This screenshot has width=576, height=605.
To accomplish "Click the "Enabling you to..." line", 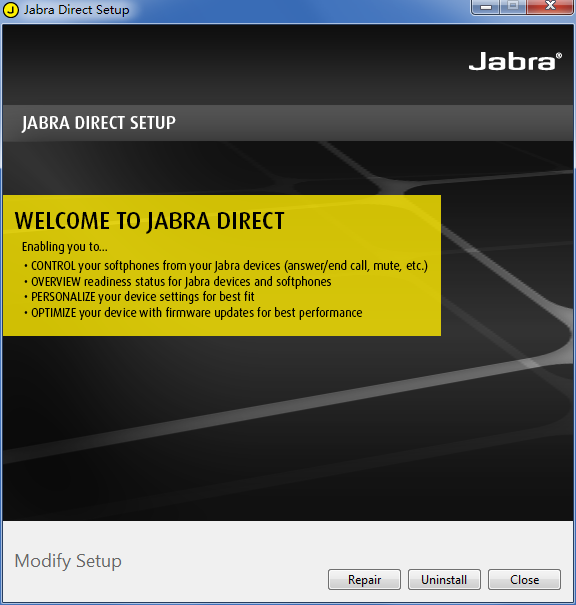I will pos(65,247).
